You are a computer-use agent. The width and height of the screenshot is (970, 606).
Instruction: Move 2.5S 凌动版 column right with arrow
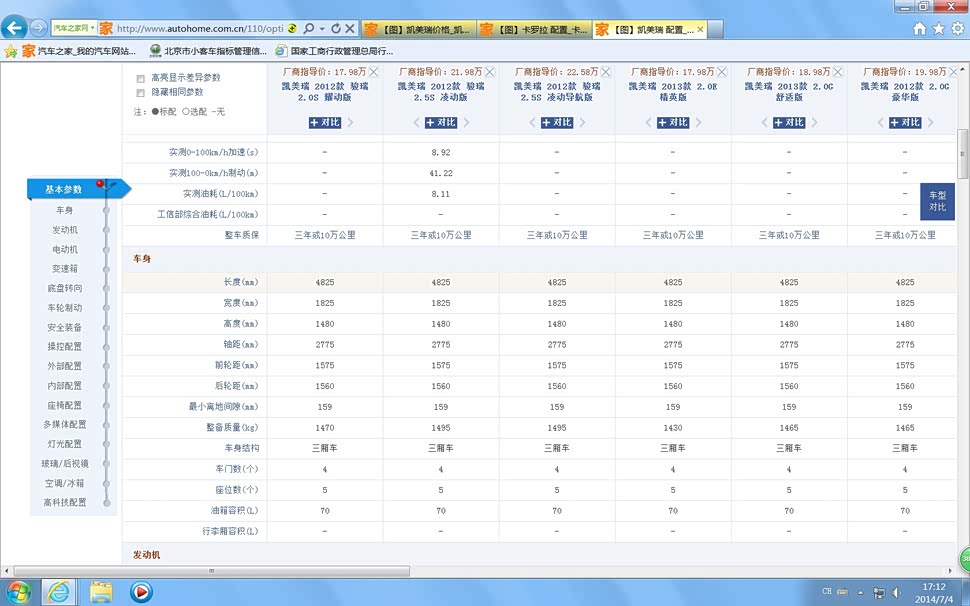point(466,122)
